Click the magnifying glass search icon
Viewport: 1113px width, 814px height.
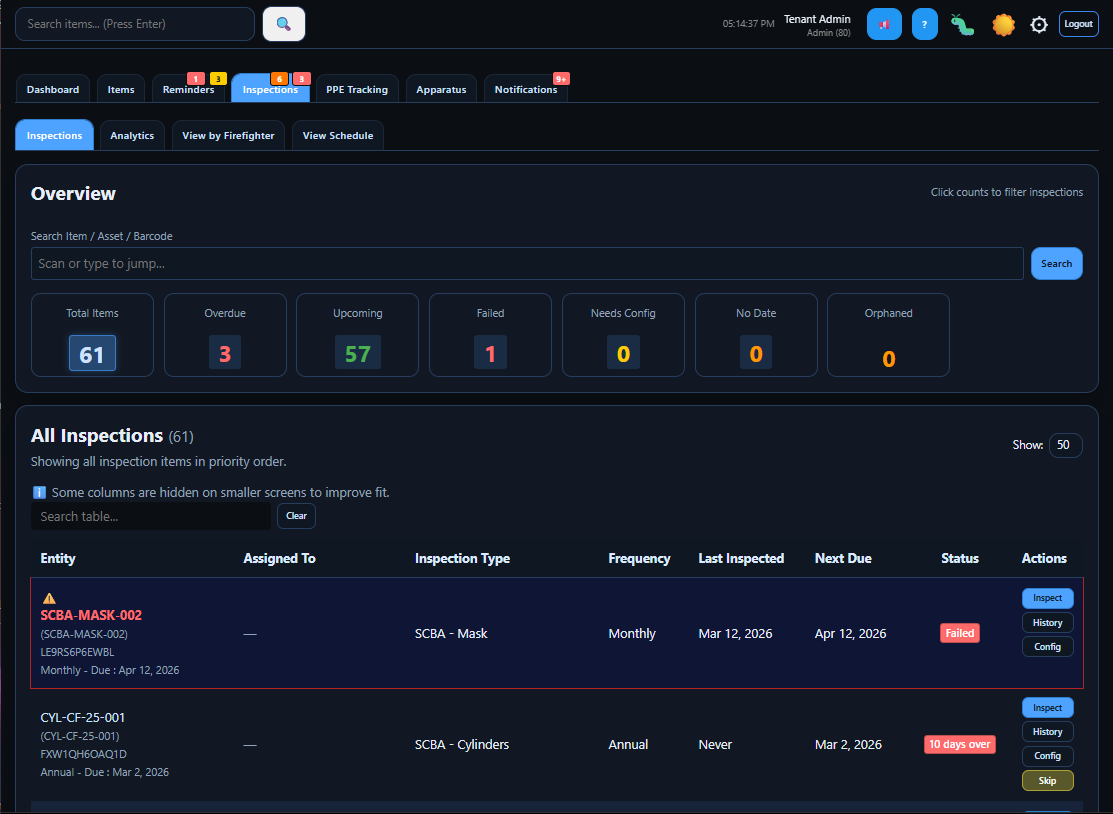tap(283, 24)
